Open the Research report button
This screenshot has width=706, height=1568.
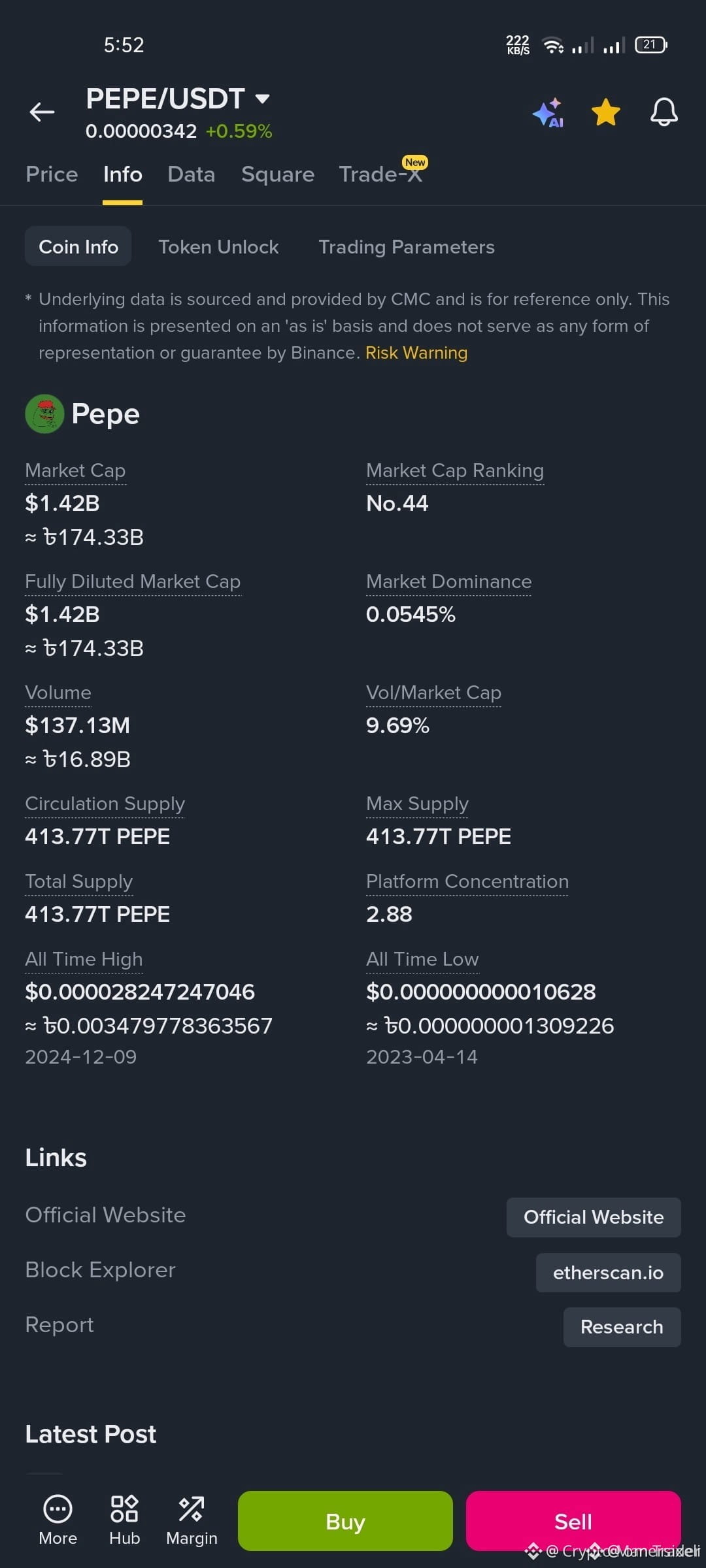622,1327
